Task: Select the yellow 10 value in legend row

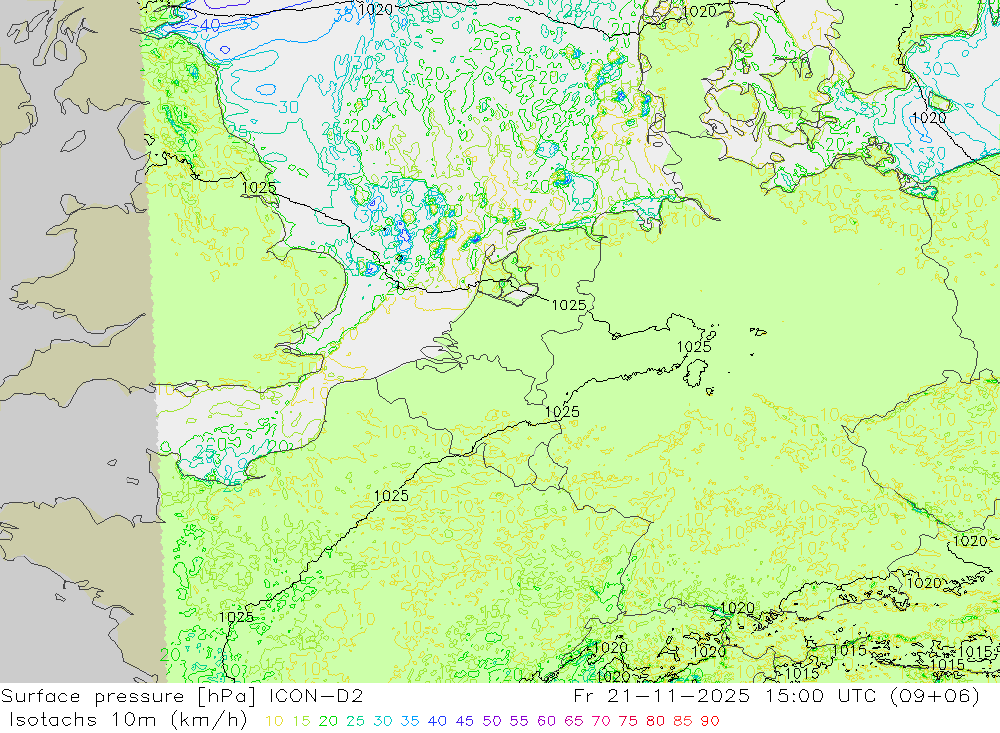Action: pos(274,721)
